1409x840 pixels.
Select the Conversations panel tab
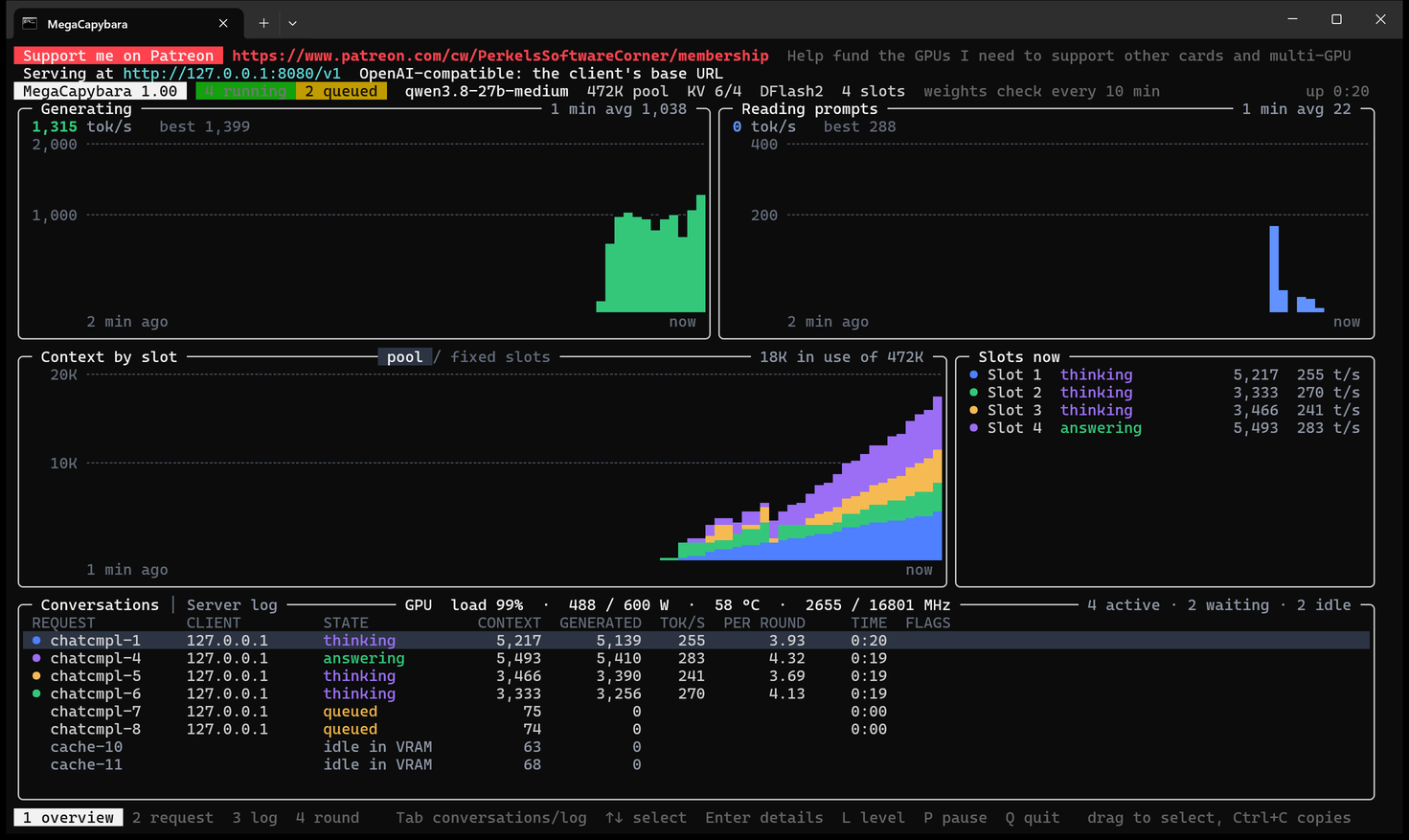click(x=100, y=605)
